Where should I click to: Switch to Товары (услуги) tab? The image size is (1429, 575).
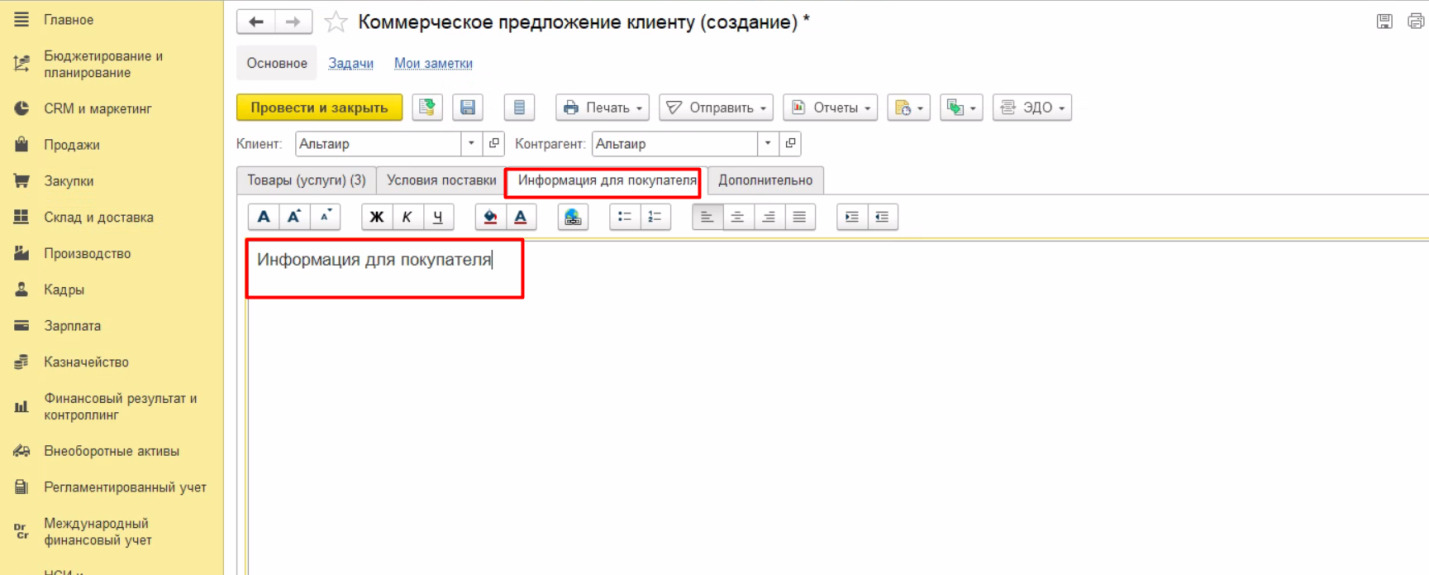(x=306, y=181)
